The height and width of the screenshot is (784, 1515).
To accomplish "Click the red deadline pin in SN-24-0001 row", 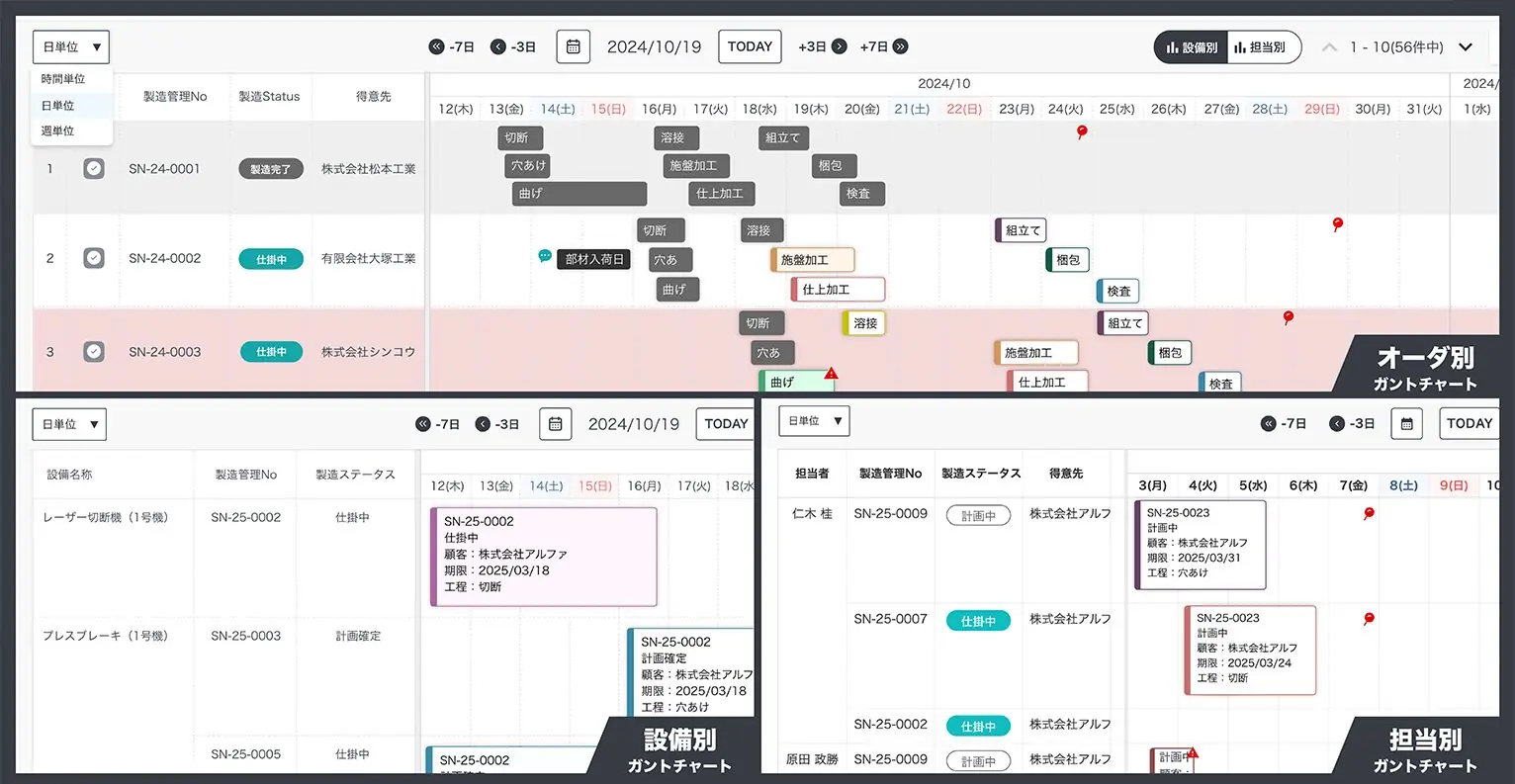I will click(x=1082, y=131).
